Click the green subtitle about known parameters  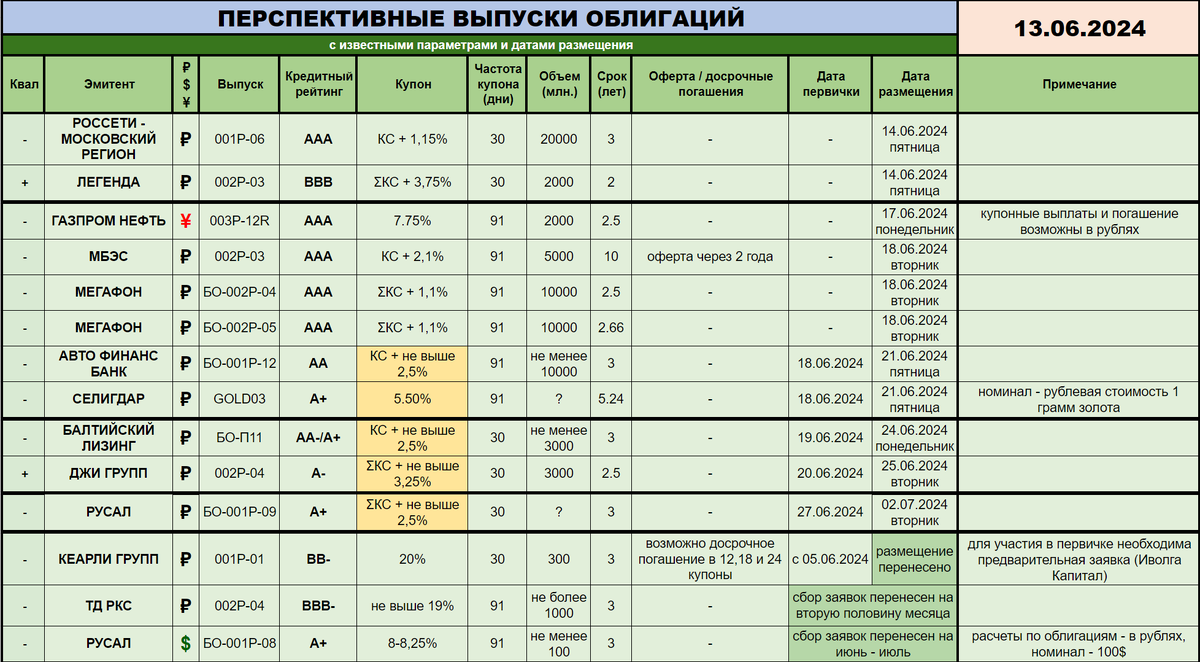pyautogui.click(x=480, y=45)
